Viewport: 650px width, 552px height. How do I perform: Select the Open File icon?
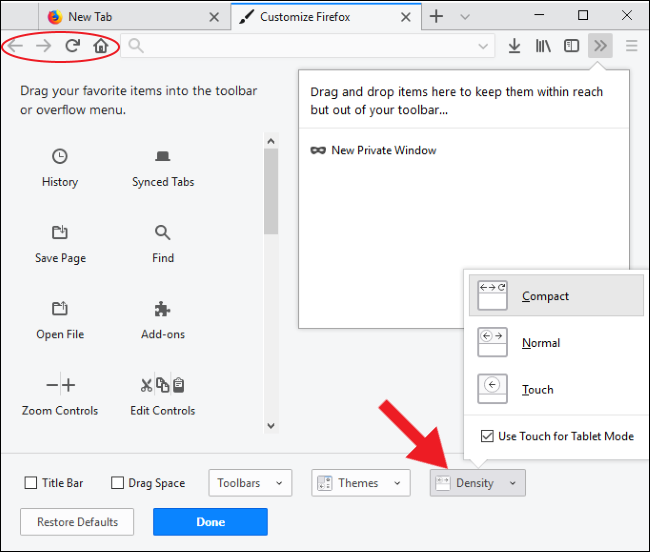60,308
